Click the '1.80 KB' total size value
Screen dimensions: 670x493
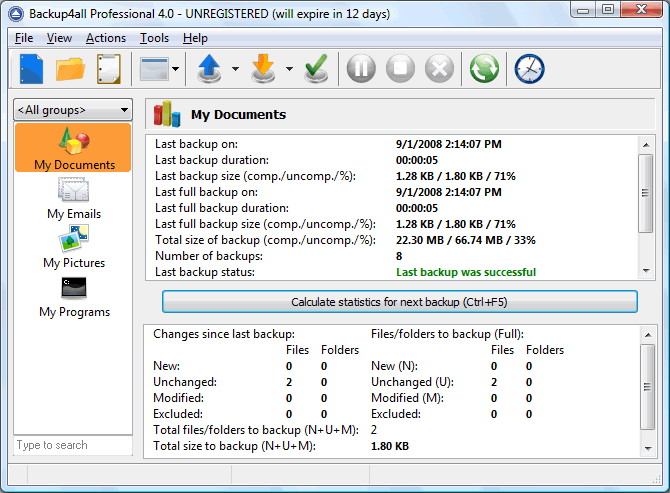pos(390,446)
